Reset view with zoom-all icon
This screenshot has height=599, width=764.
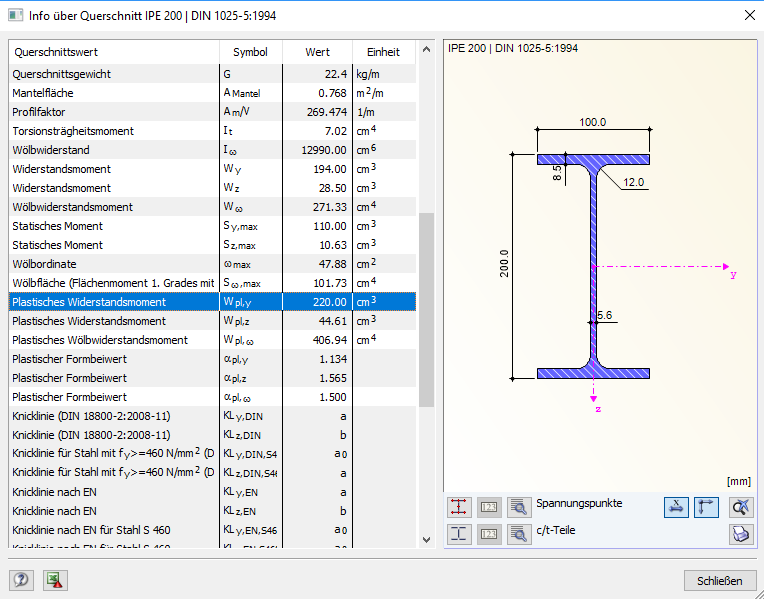pos(741,507)
